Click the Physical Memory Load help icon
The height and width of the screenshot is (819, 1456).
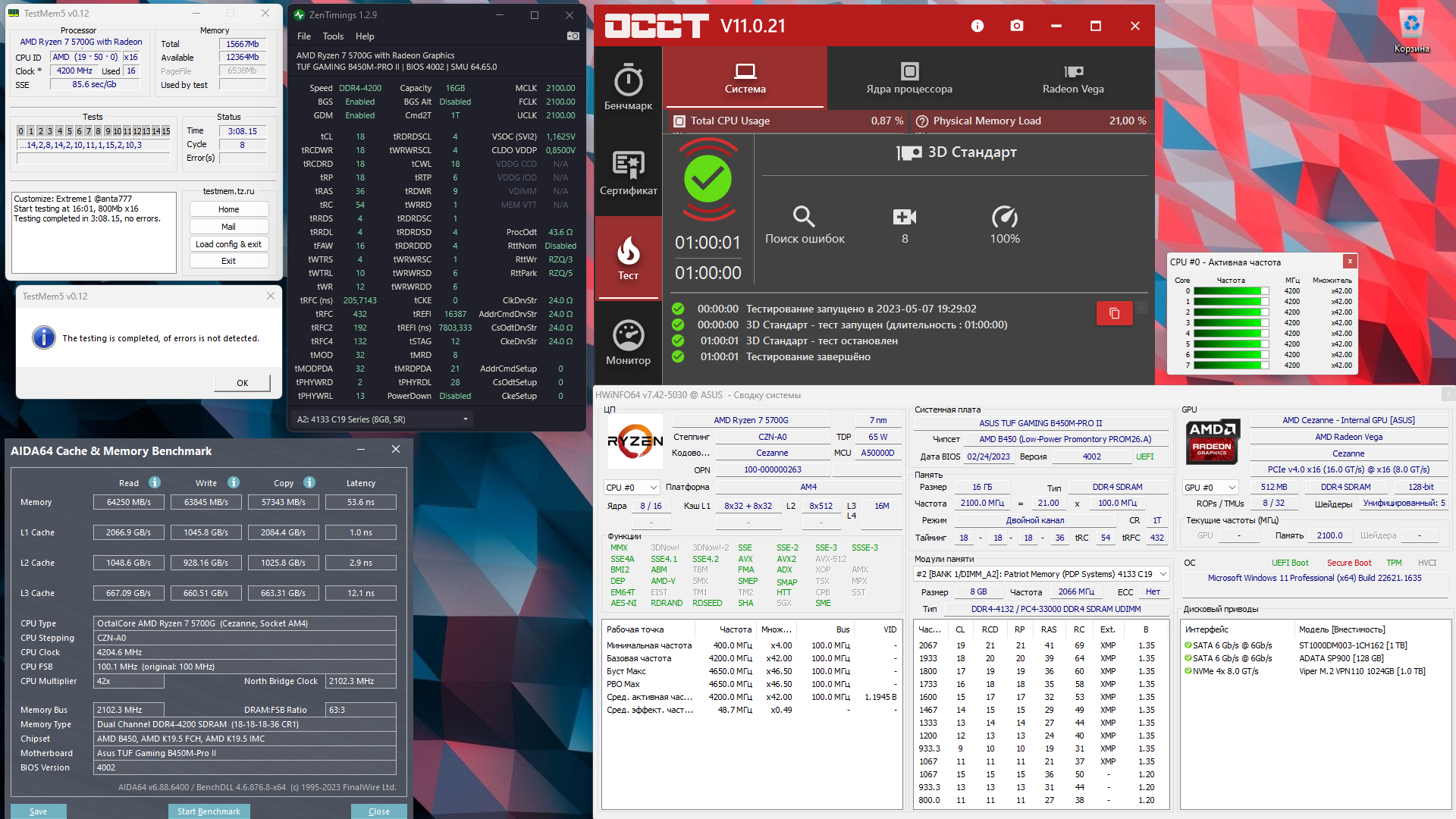pyautogui.click(x=922, y=121)
